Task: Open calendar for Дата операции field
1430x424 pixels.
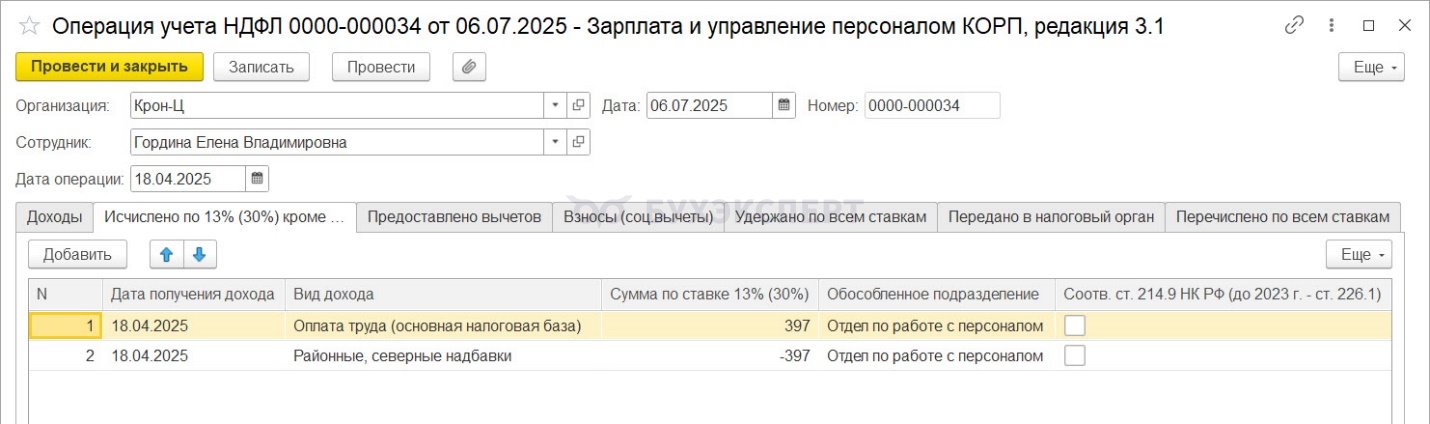Action: point(257,179)
